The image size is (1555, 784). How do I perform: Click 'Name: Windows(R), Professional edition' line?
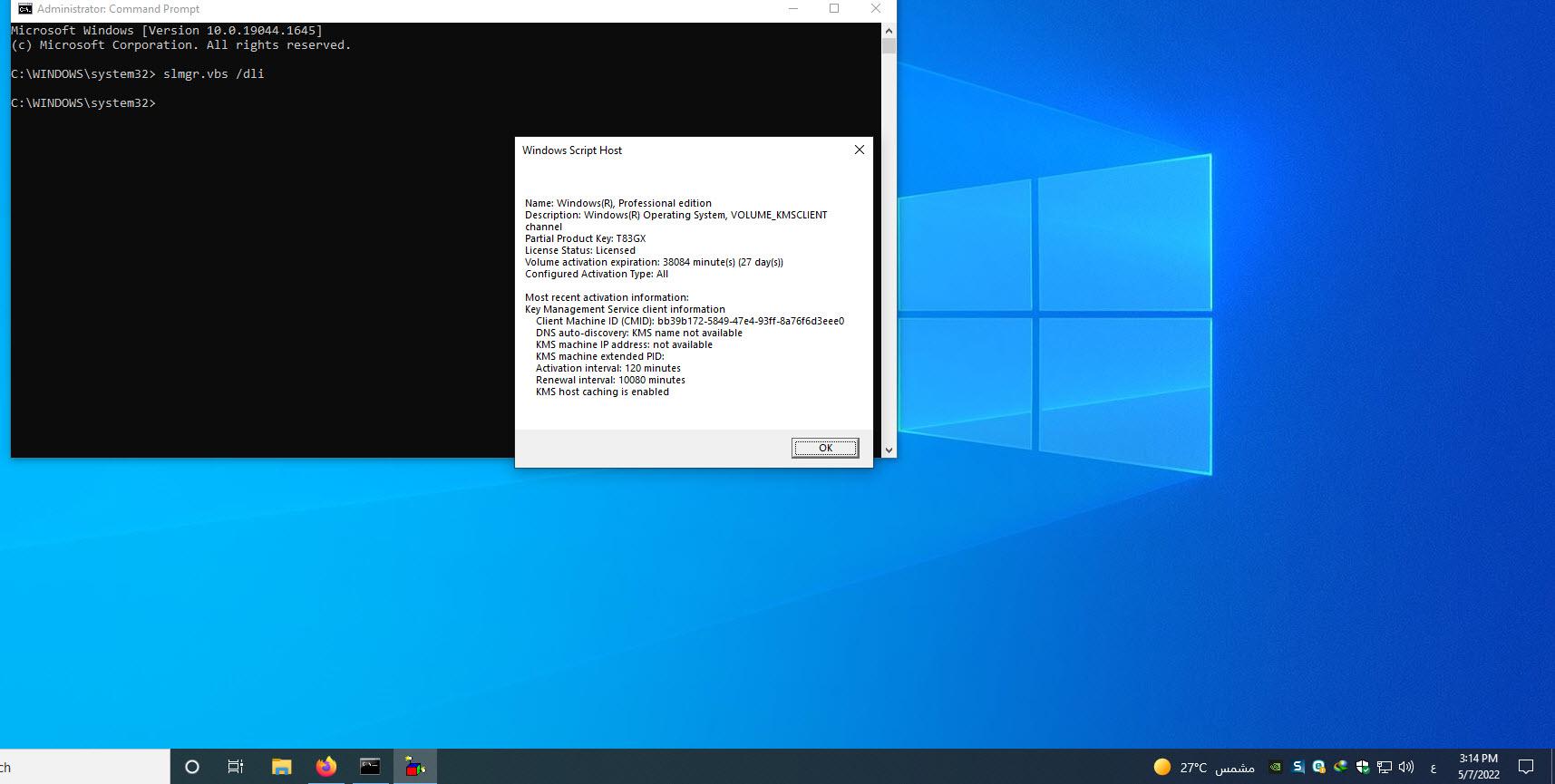(x=618, y=203)
